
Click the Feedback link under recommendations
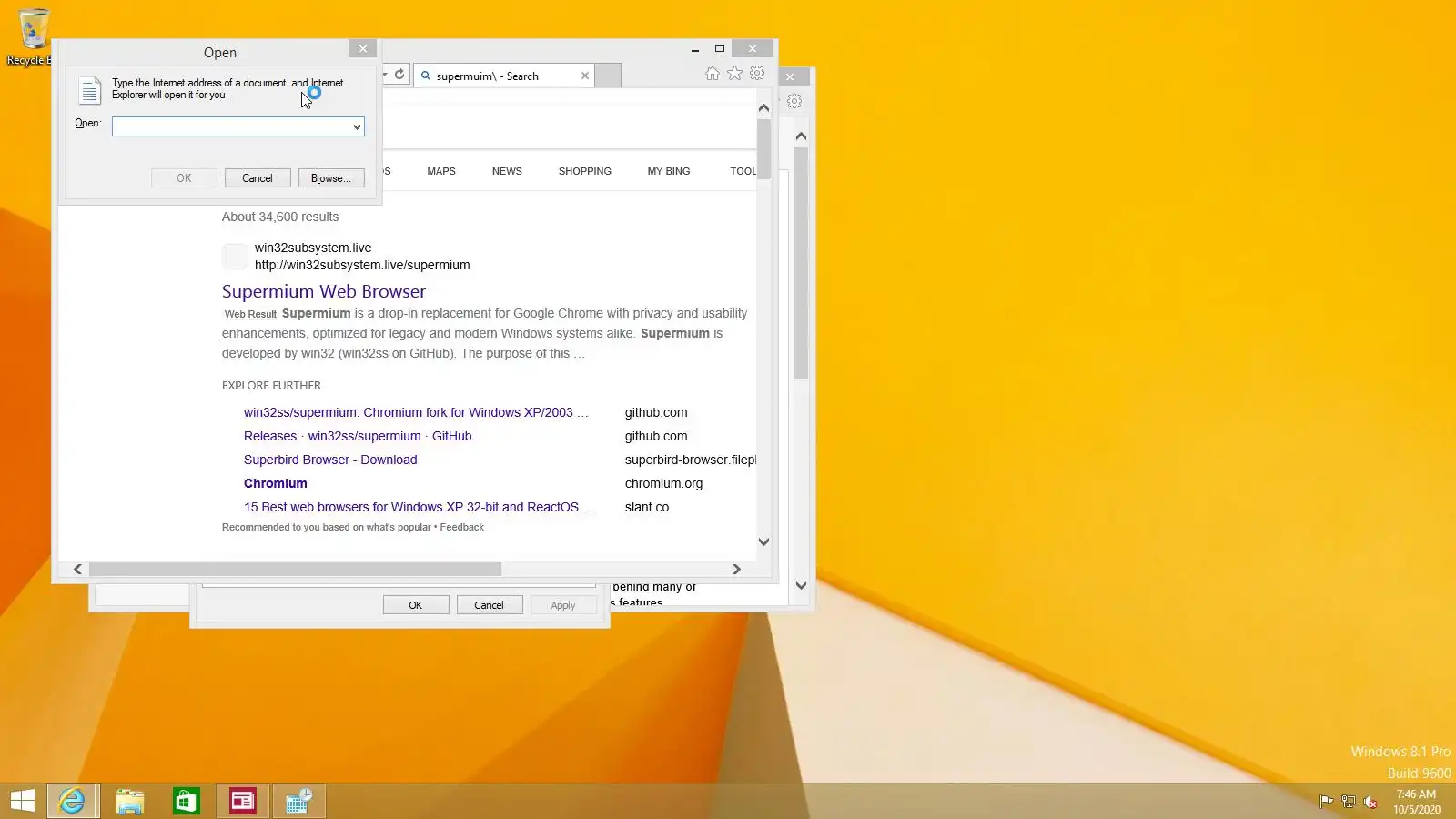tap(462, 527)
